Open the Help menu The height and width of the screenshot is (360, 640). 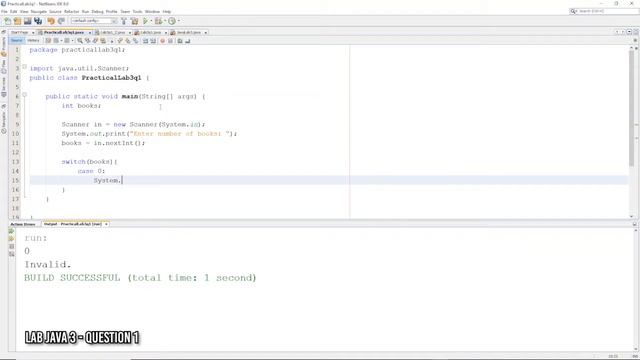coord(167,11)
